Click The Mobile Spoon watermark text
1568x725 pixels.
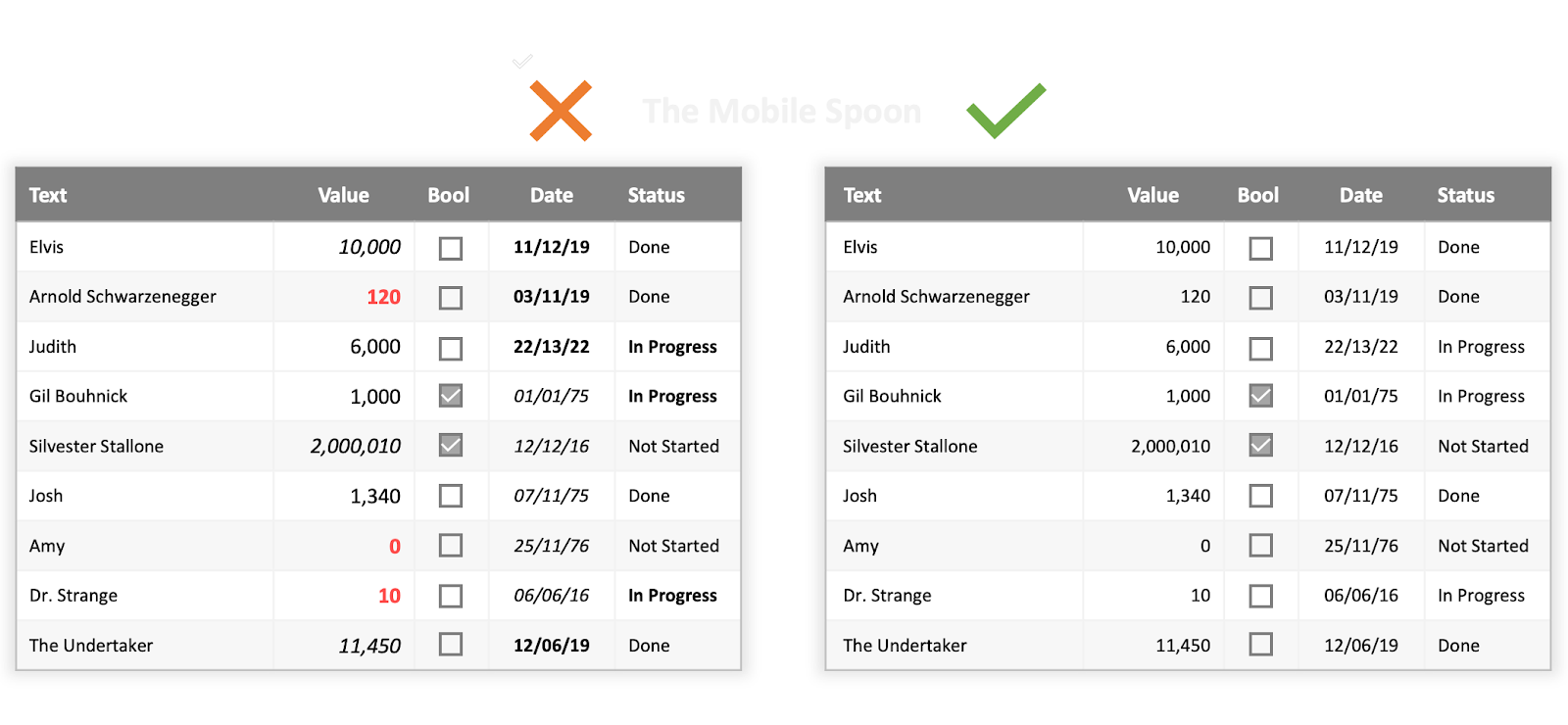781,111
